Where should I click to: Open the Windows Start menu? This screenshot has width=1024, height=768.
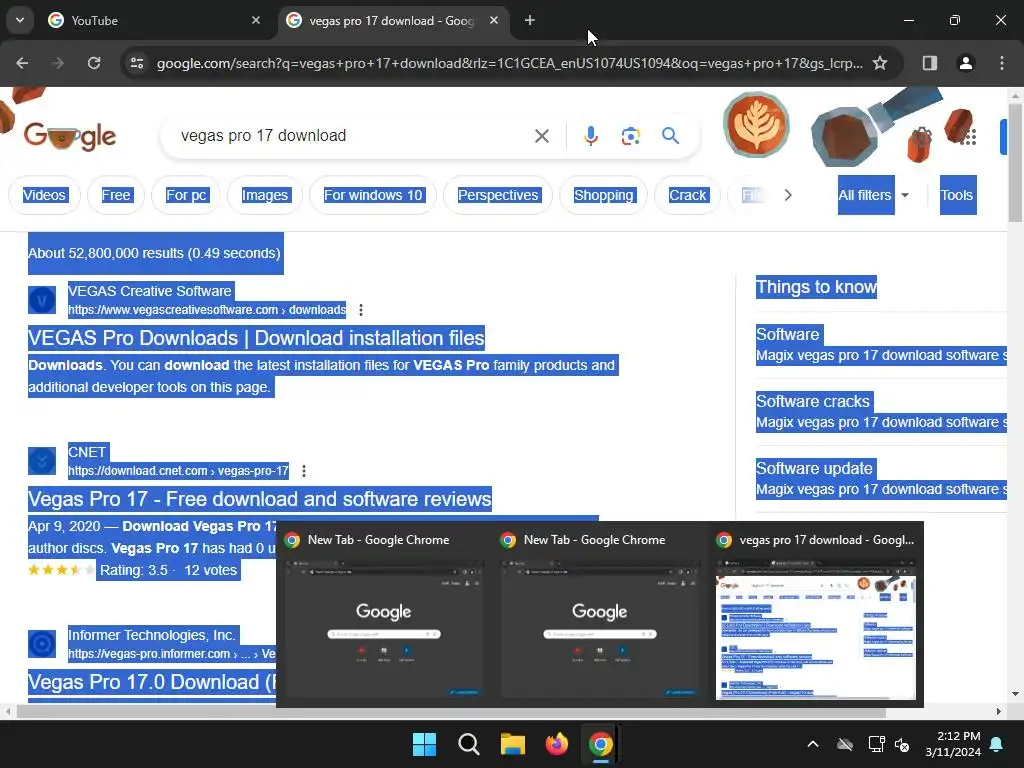coord(424,744)
